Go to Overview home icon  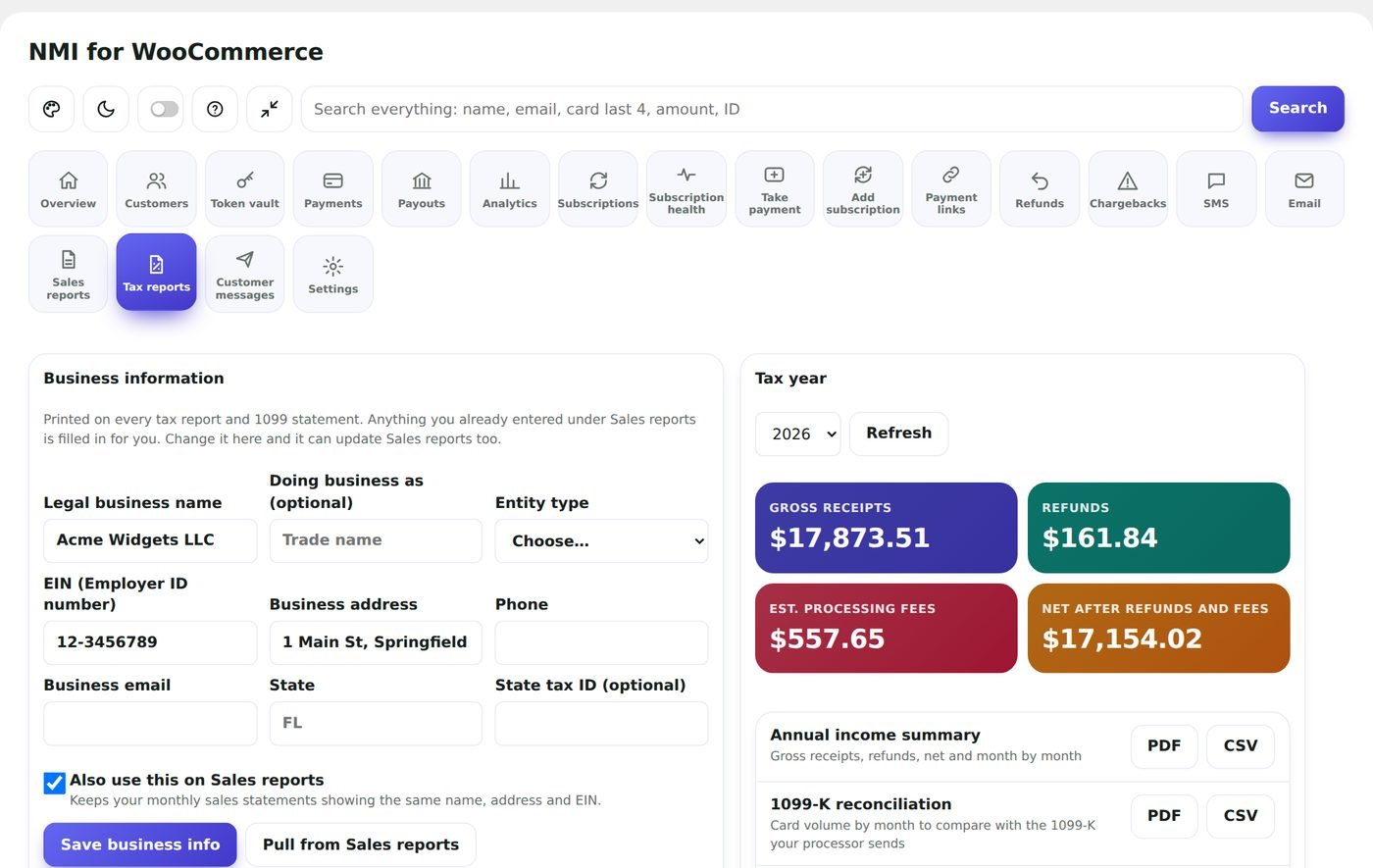click(69, 189)
